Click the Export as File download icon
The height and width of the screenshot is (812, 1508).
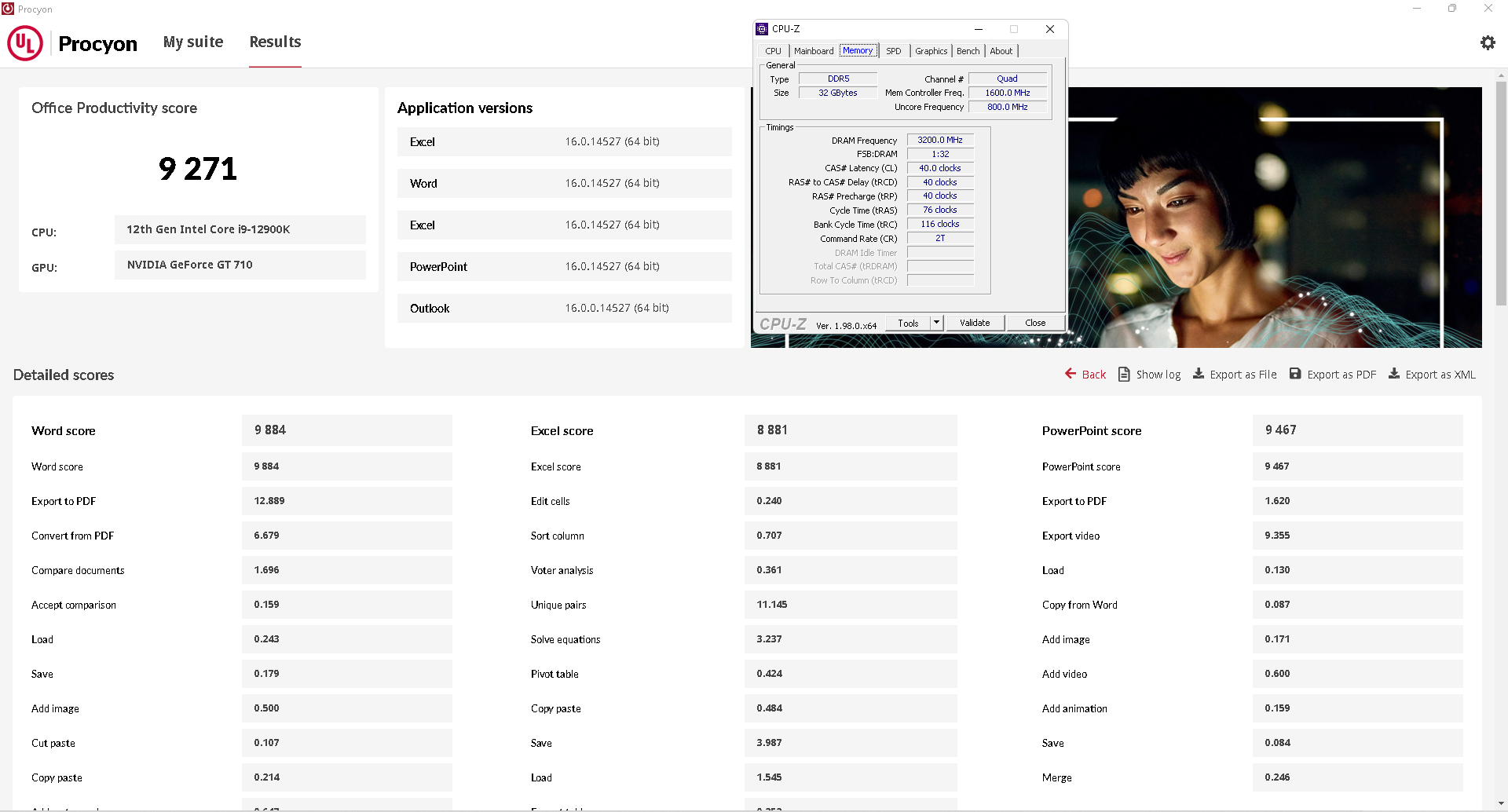(1199, 374)
